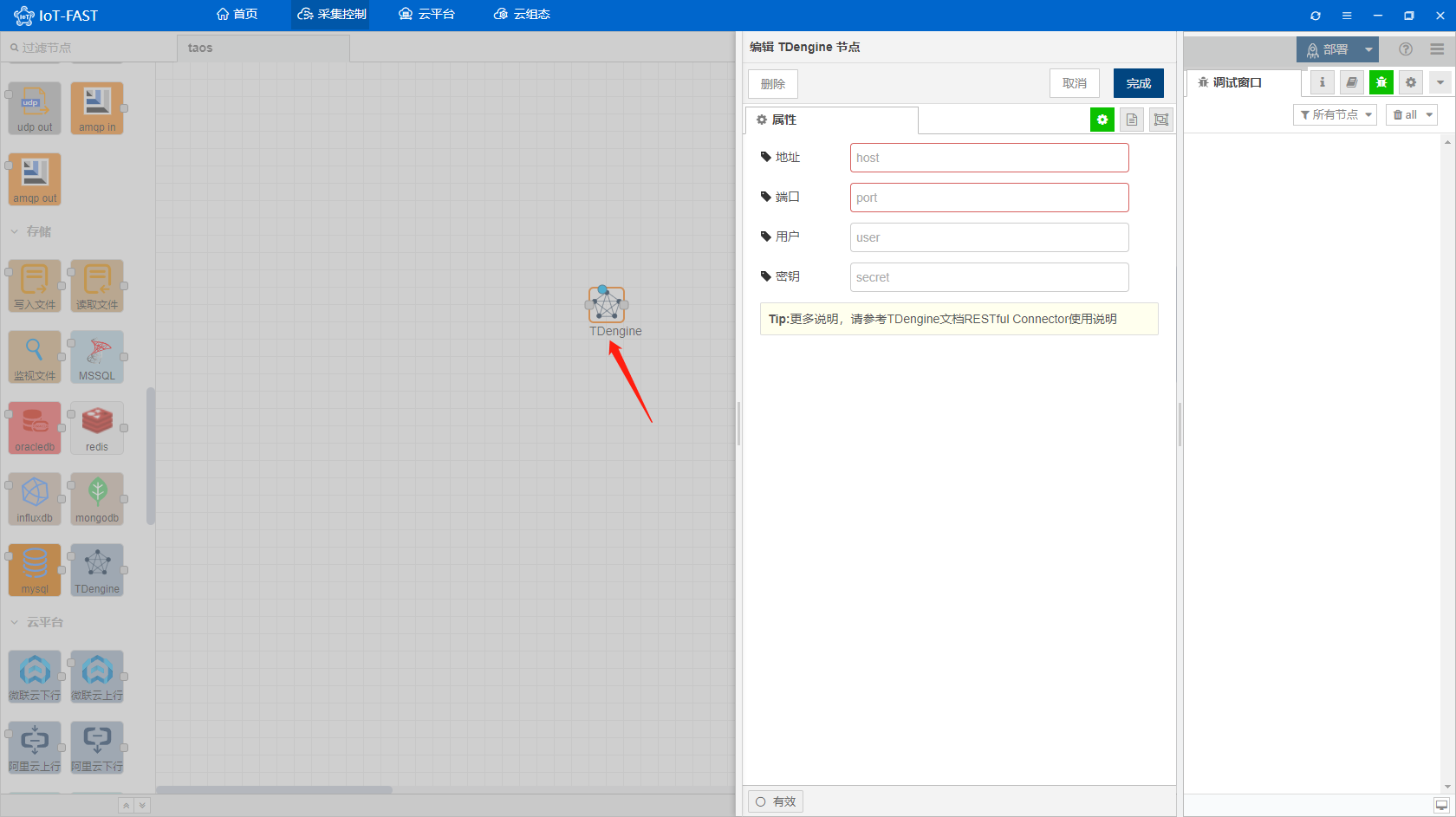The image size is (1456, 817).
Task: Open node description document icon
Action: [x=1132, y=120]
